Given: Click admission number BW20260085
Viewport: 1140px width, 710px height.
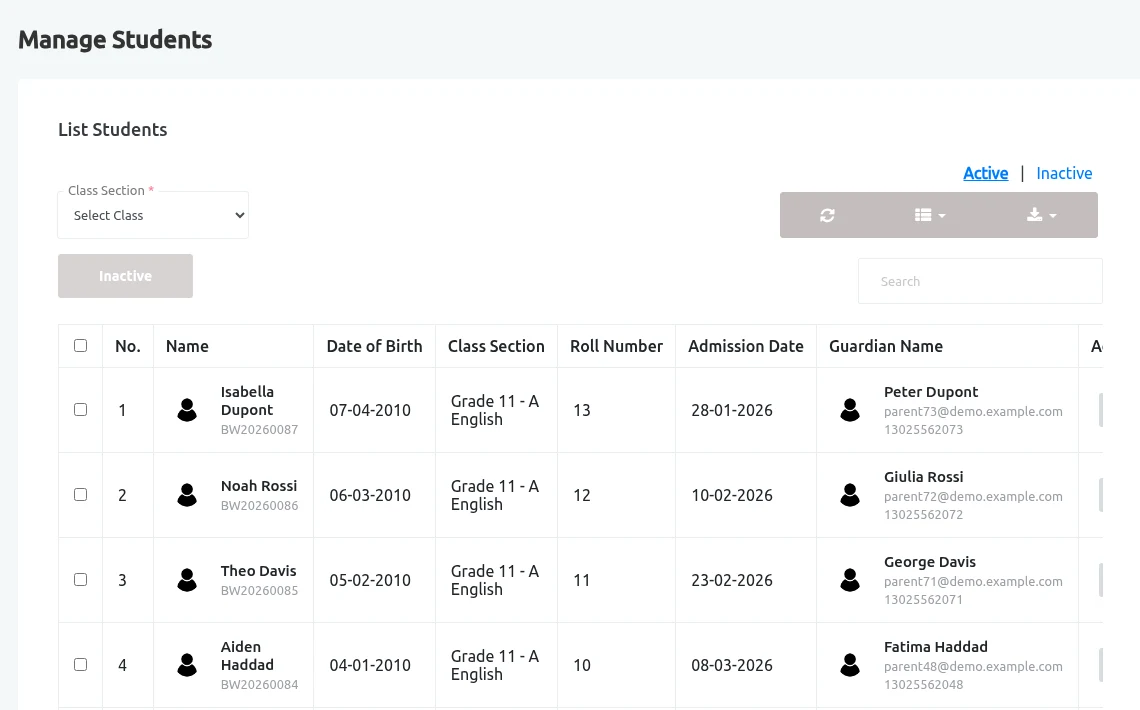Looking at the screenshot, I should click(260, 591).
